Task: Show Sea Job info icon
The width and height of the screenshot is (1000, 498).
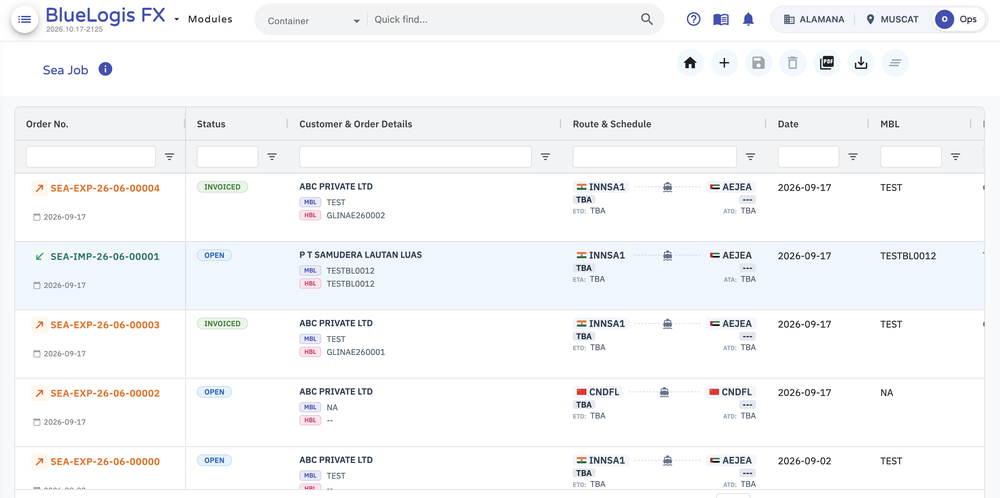Action: pos(105,70)
